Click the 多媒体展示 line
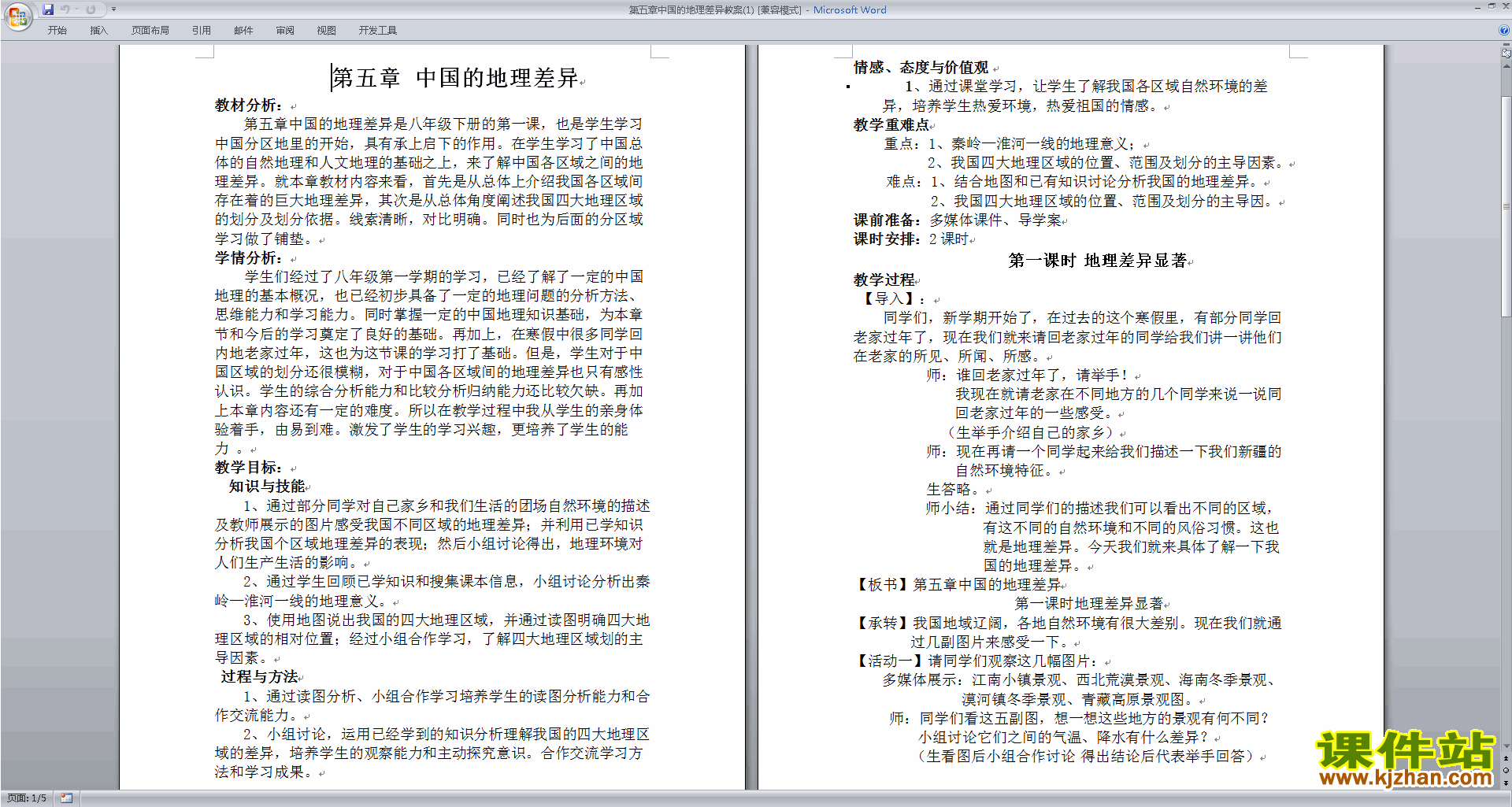This screenshot has height=807, width=1512. [1080, 680]
